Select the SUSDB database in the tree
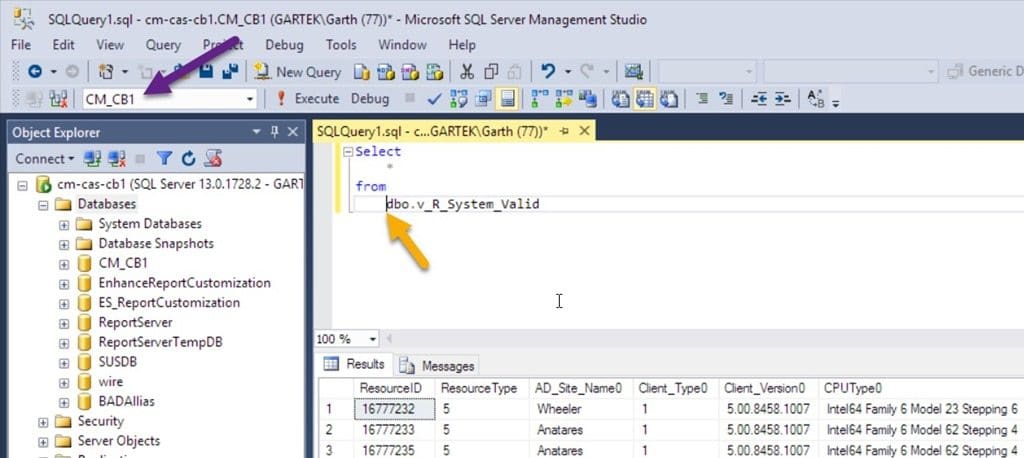 click(x=118, y=361)
